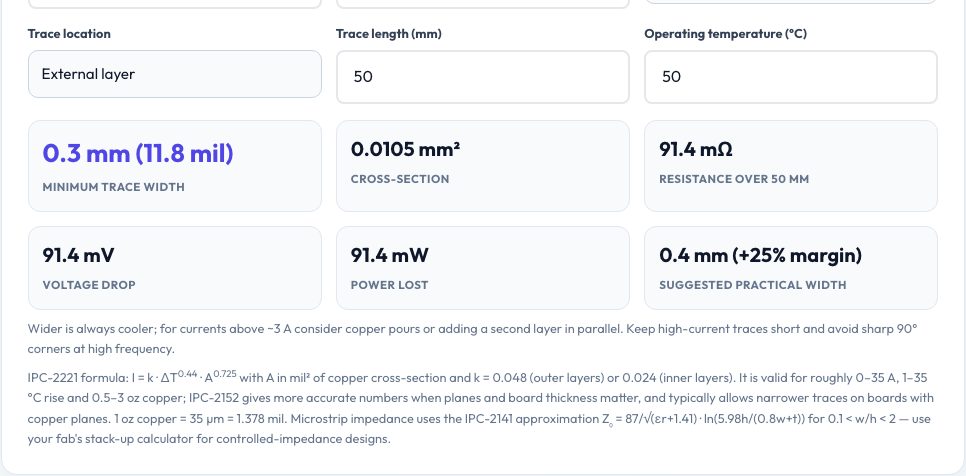Open the Trace location dropdown showing External layer
966x476 pixels.
174,74
